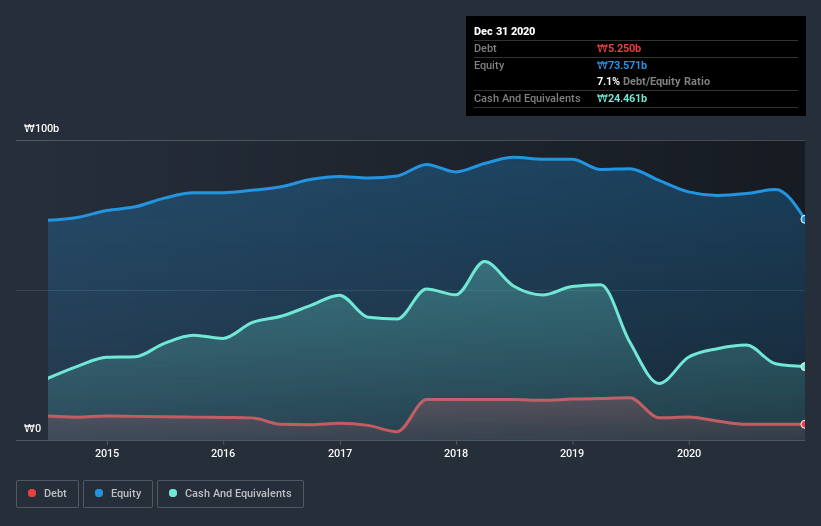821x526 pixels.
Task: Click the 2019 x-axis label
Action: [572, 453]
